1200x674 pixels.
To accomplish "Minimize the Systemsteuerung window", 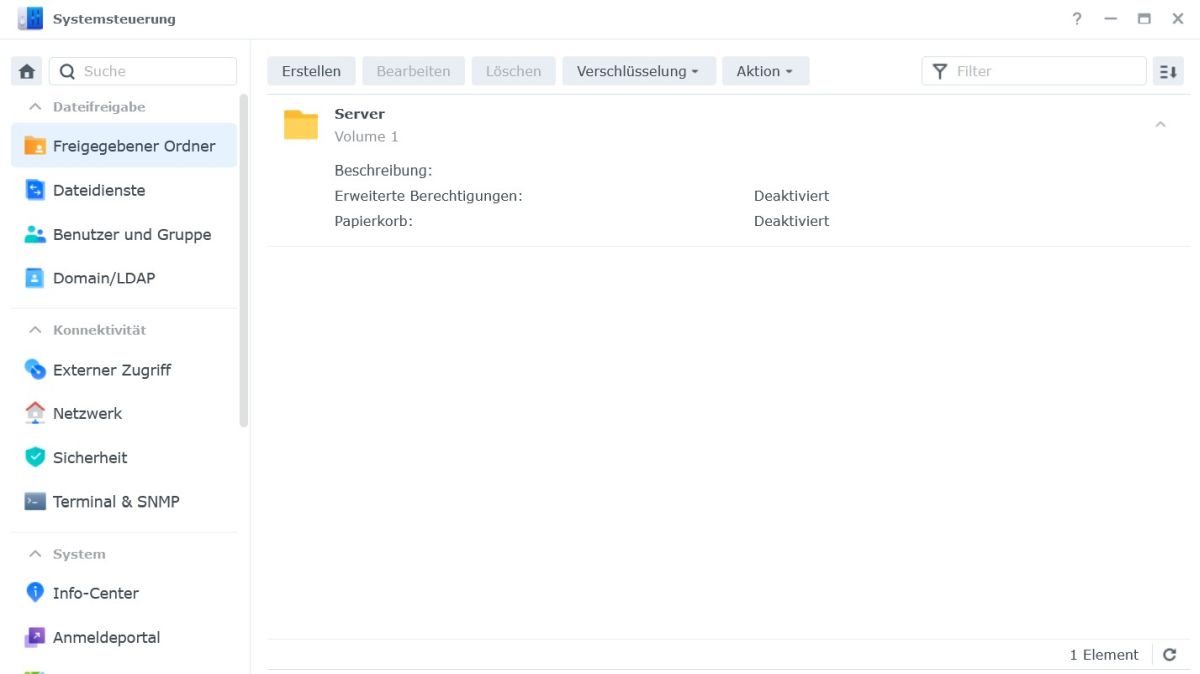I will click(x=1110, y=19).
